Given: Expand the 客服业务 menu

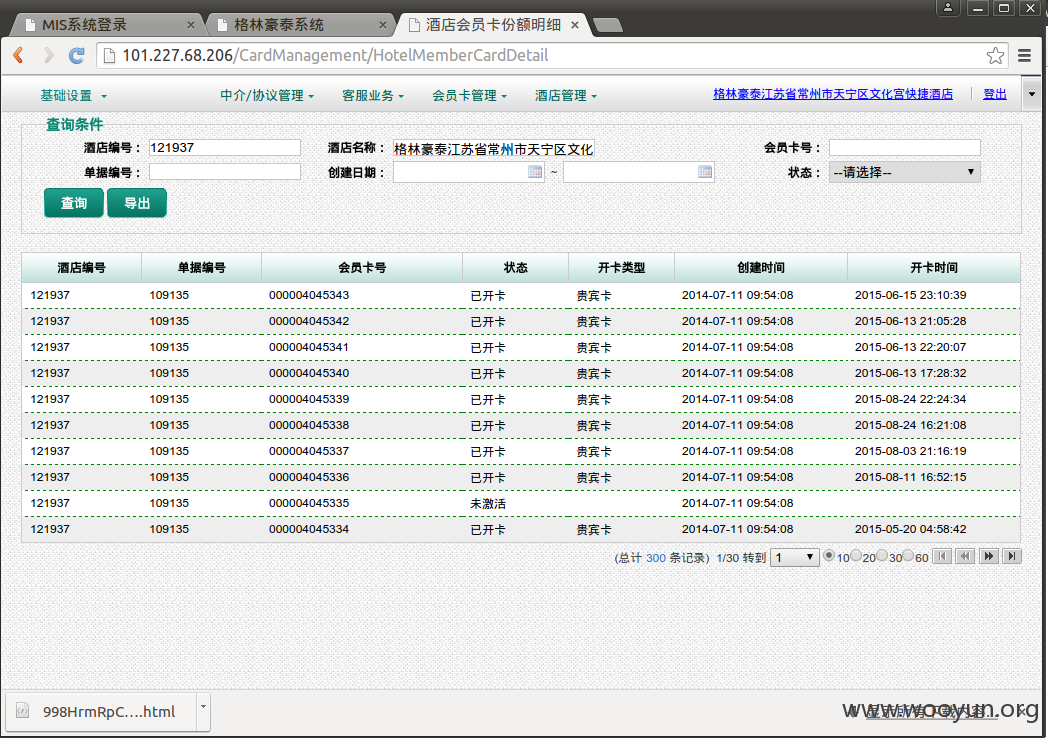Looking at the screenshot, I should tap(373, 96).
